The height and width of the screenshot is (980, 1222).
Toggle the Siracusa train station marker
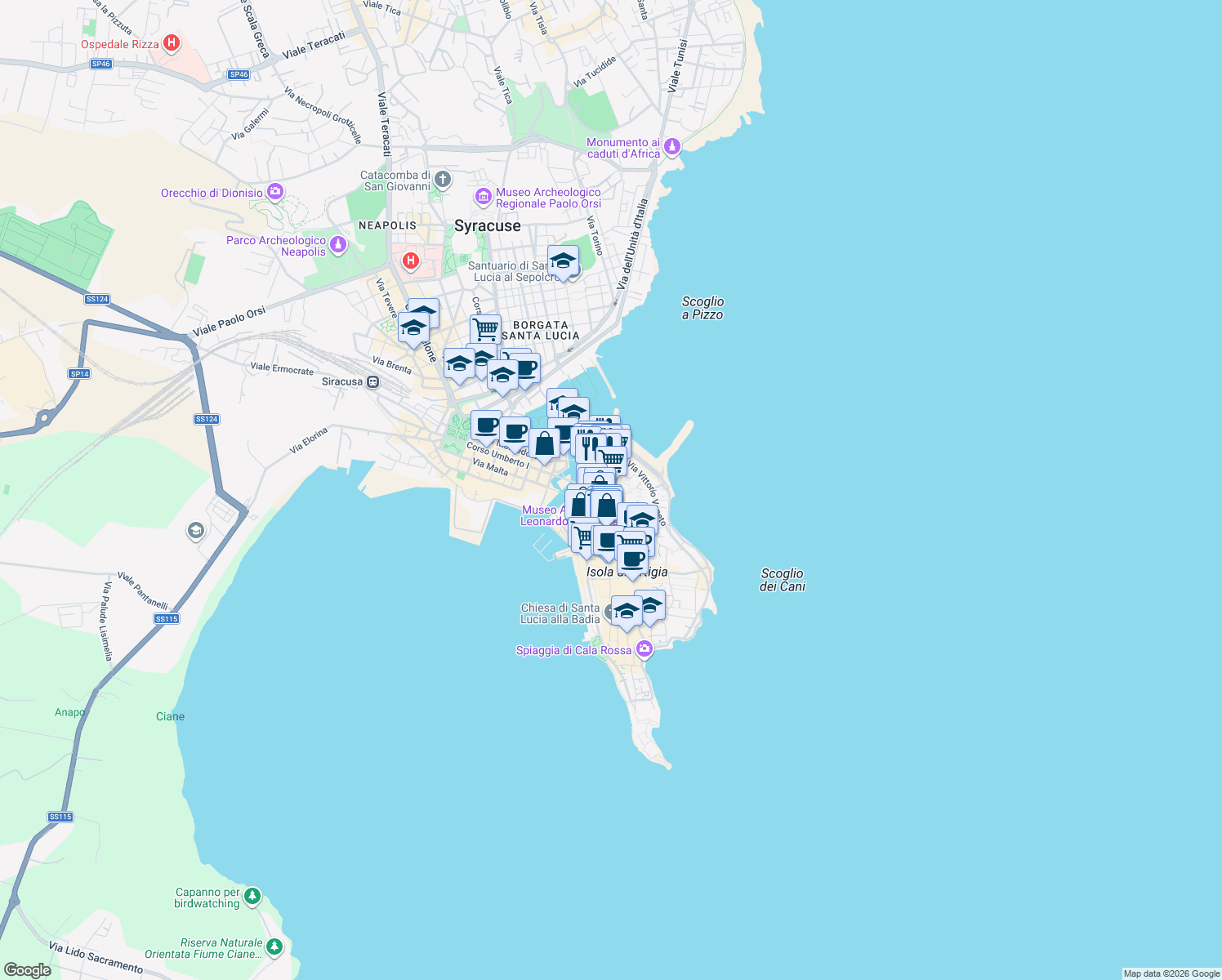pos(372,381)
